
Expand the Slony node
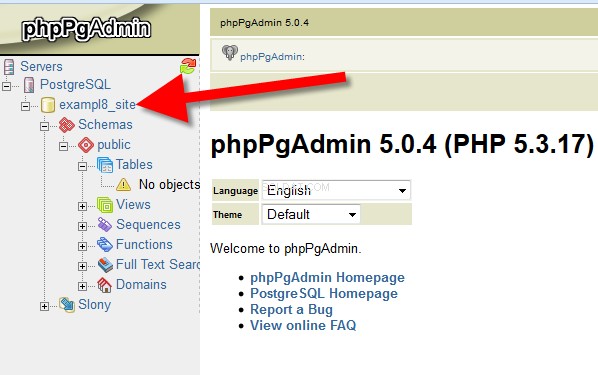tap(45, 306)
